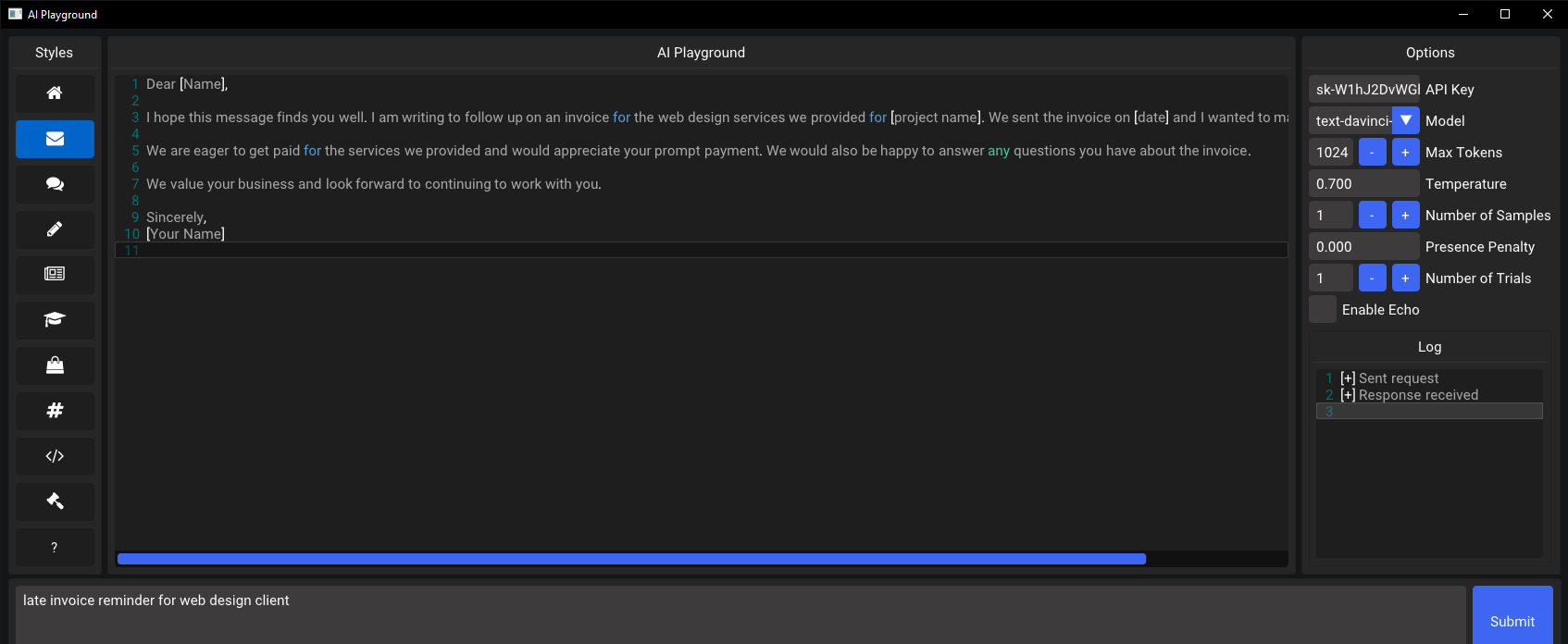The image size is (1568, 644).
Task: Select the envelope Email style
Action: coord(55,139)
